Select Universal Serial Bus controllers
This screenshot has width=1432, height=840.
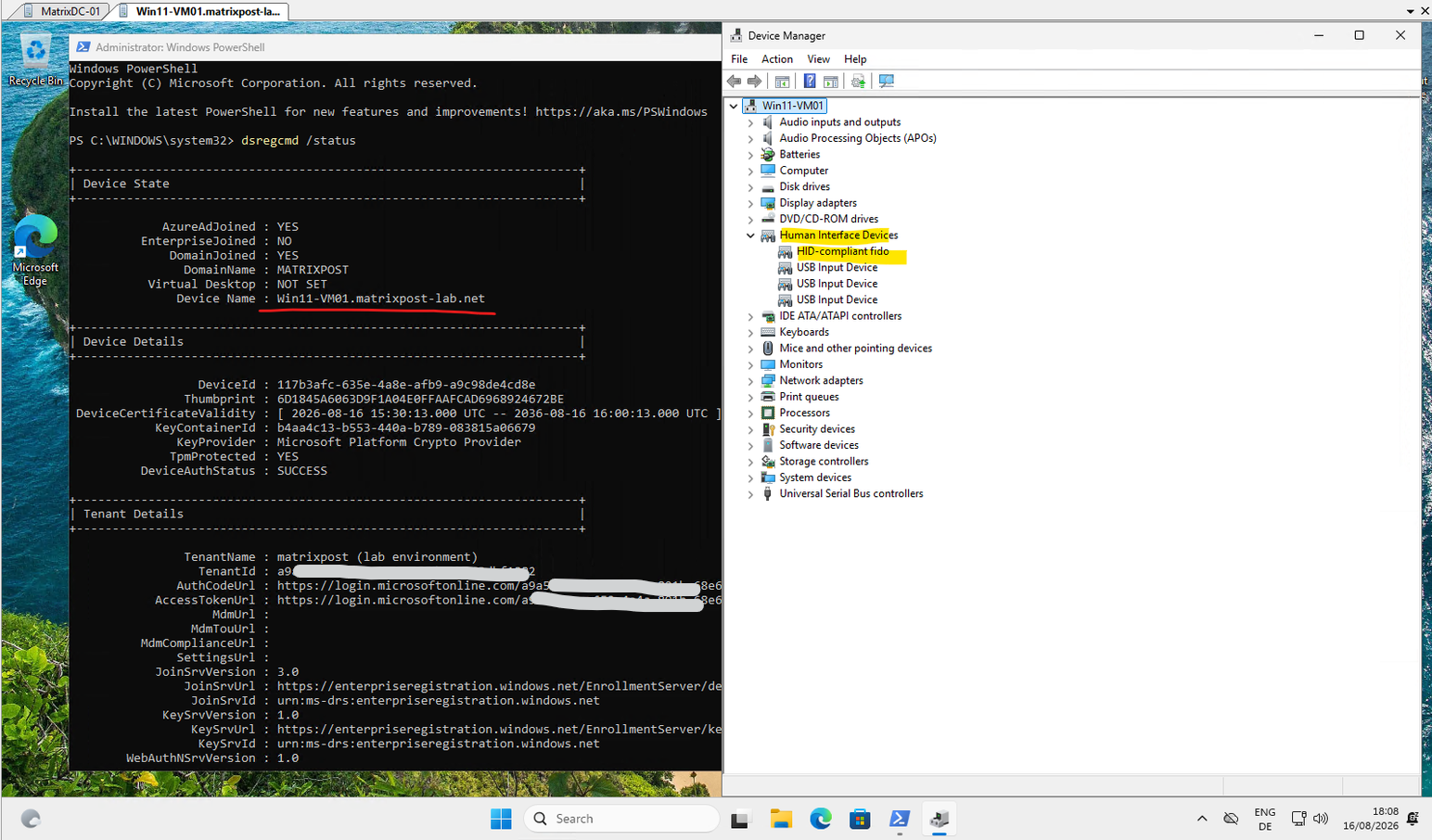point(851,493)
